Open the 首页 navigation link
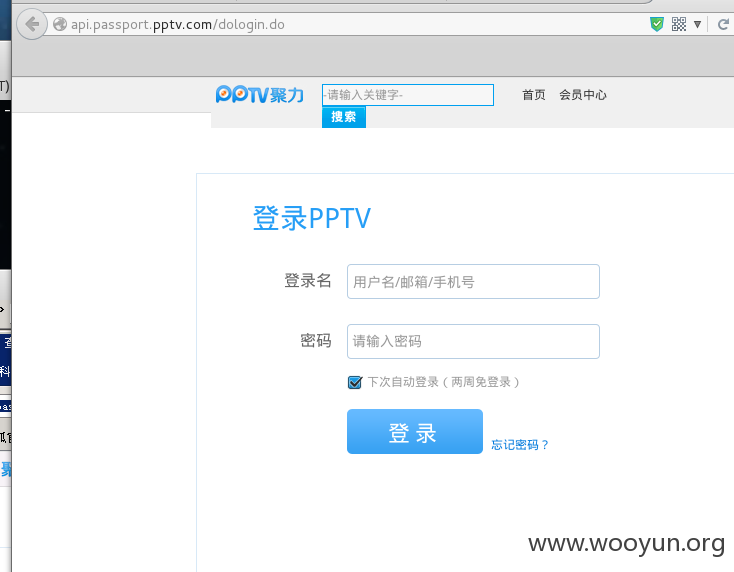This screenshot has height=572, width=734. coord(534,95)
